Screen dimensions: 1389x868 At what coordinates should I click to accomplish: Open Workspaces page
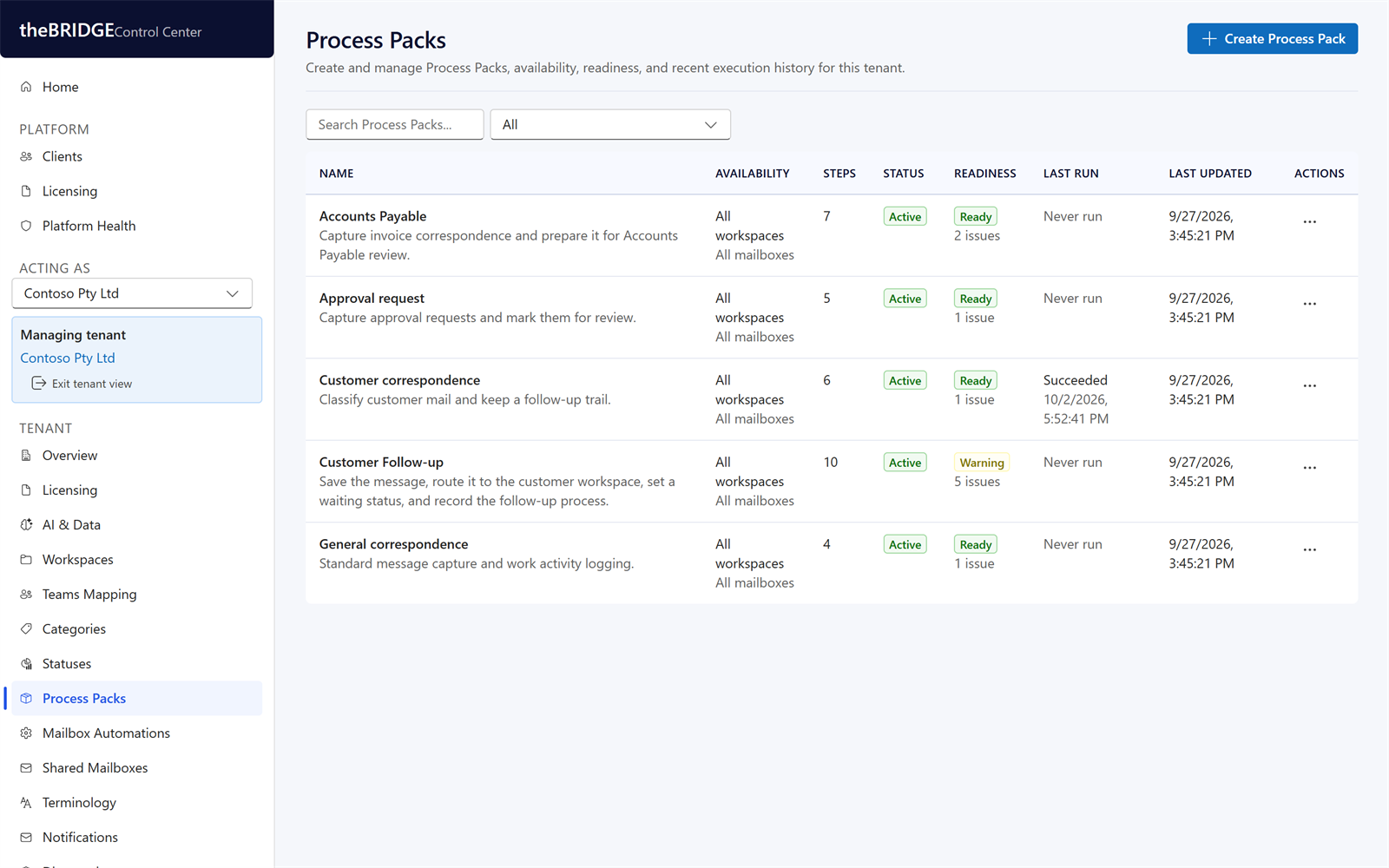pyautogui.click(x=137, y=559)
